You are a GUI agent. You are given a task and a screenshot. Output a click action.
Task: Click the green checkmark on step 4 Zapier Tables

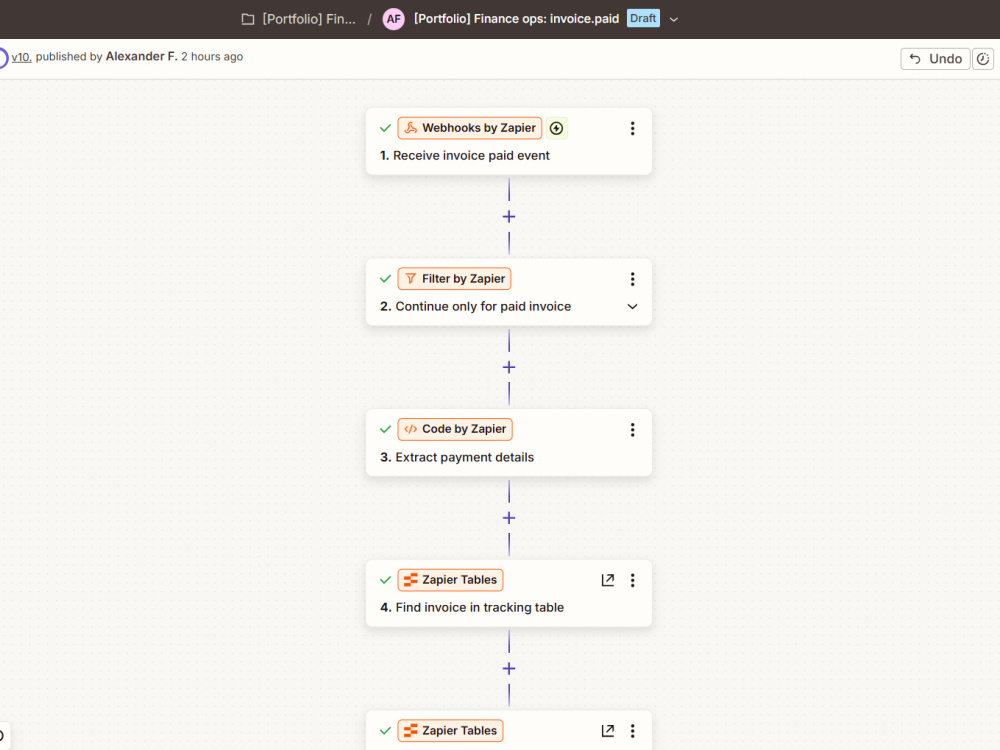385,580
